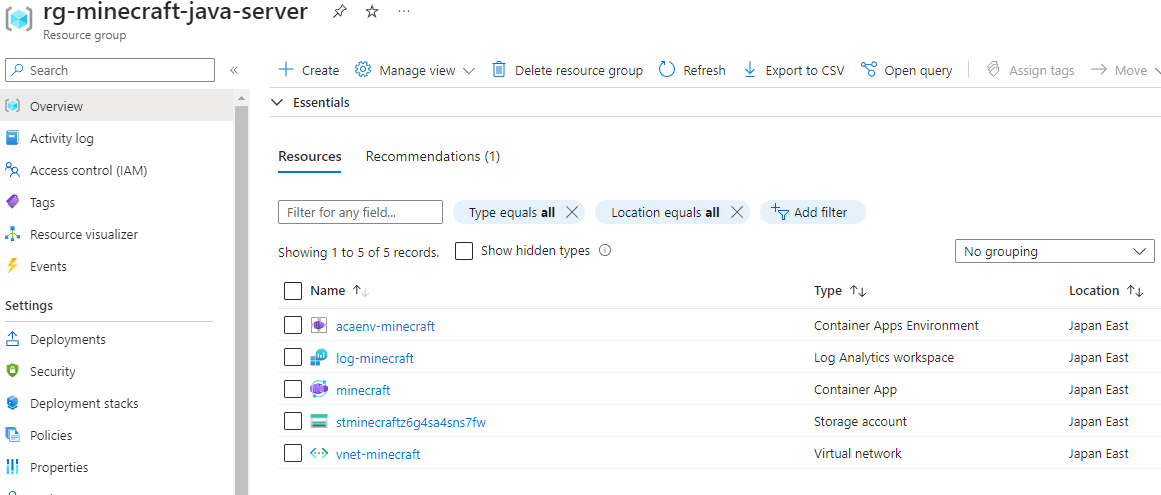Click the Deployment stacks icon

pos(13,403)
